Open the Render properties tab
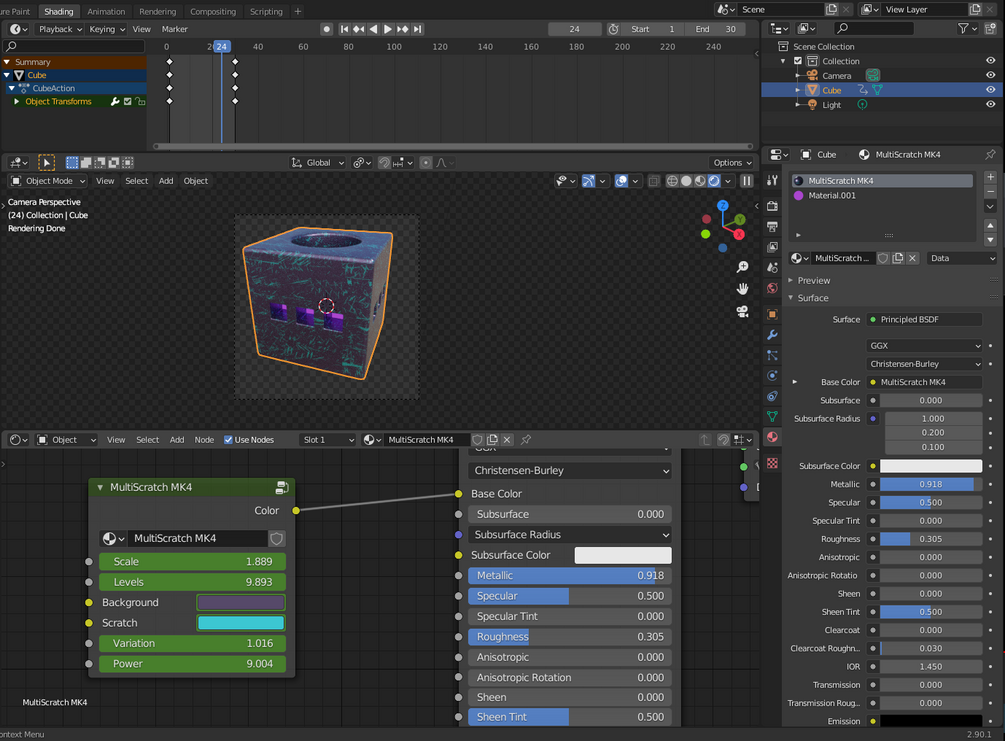This screenshot has width=1005, height=741. [772, 206]
